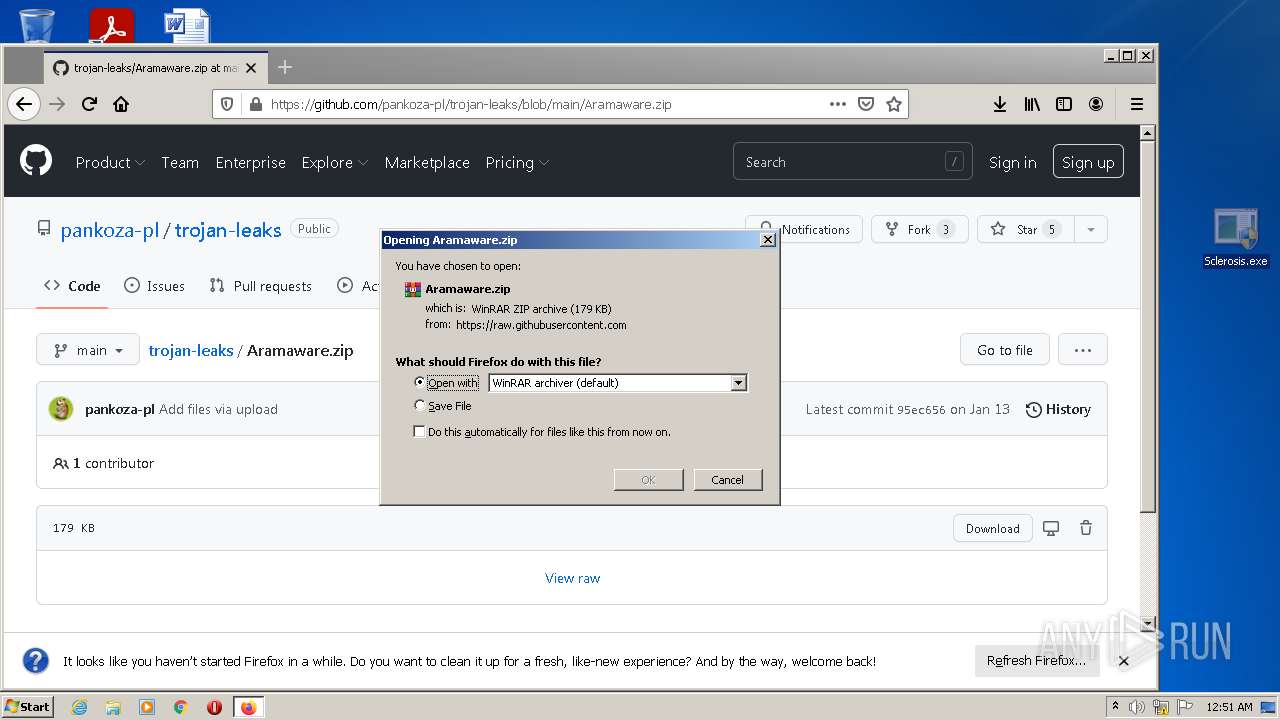Click the Sign in link
Viewport: 1280px width, 720px height.
pyautogui.click(x=1012, y=162)
